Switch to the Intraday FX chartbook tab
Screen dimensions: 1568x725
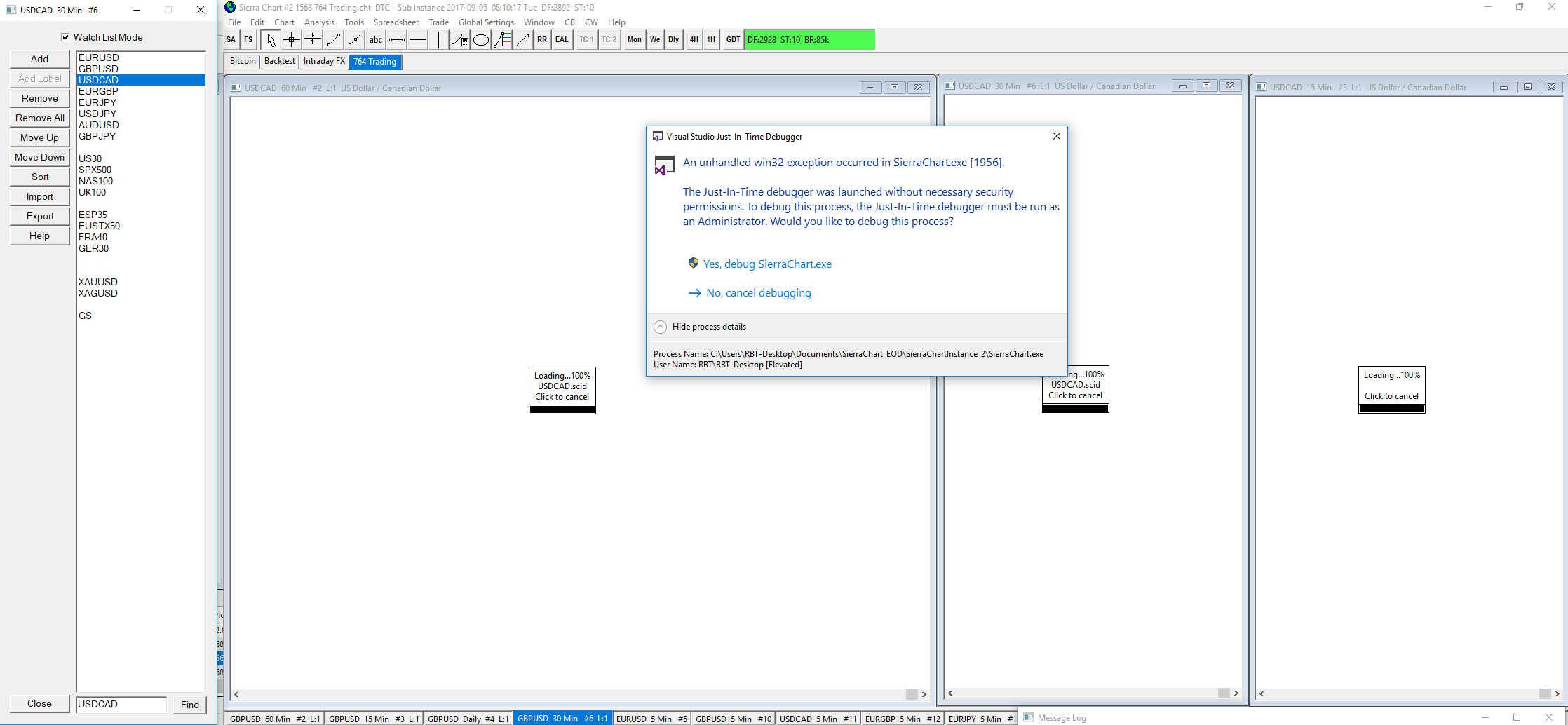pos(324,62)
